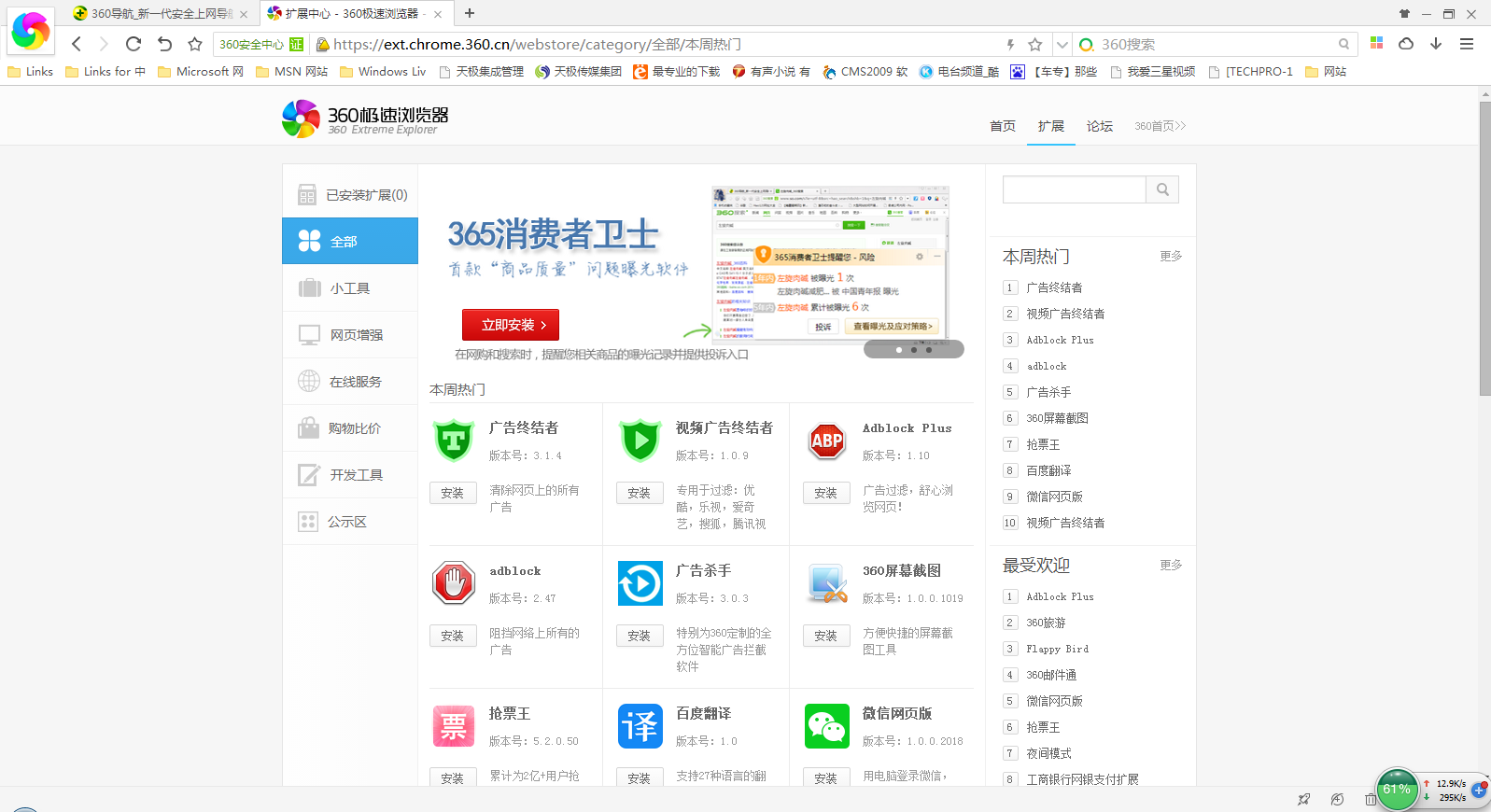Click the extension search magnifier button
1491x812 pixels.
click(1162, 189)
